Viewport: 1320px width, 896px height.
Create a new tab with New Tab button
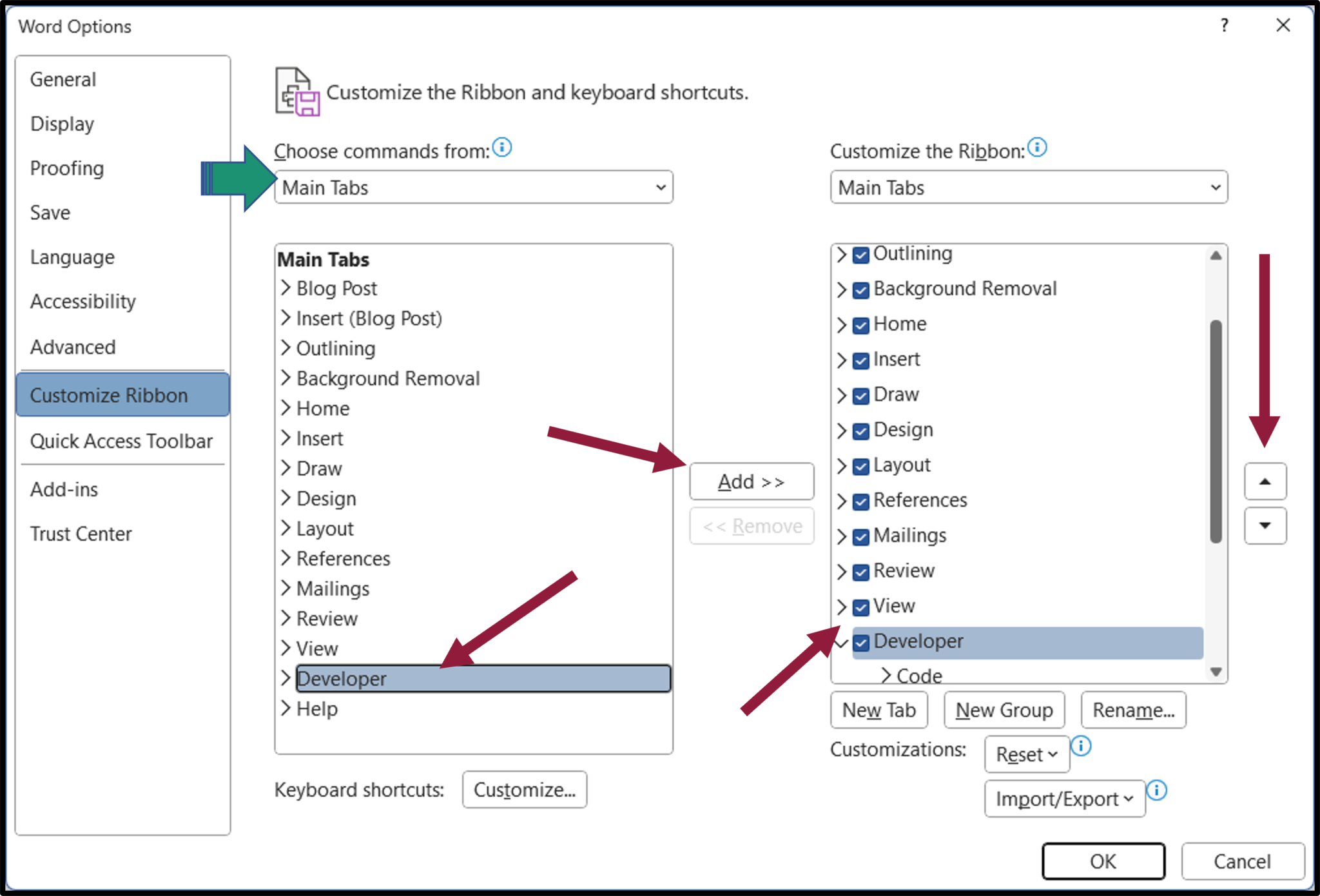coord(878,710)
